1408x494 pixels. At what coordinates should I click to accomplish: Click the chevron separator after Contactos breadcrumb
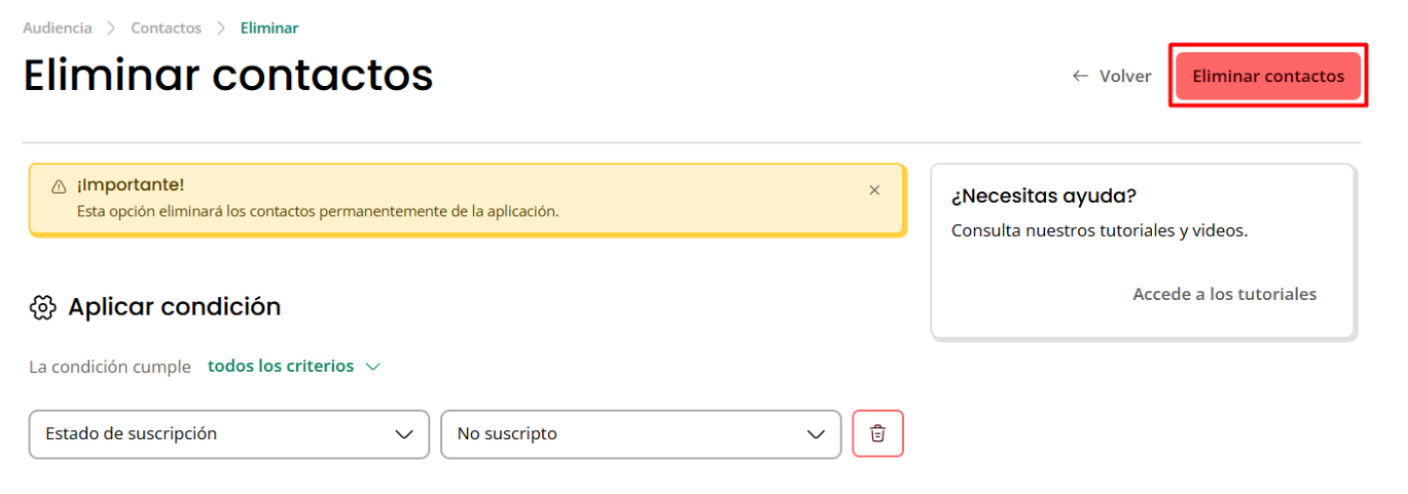(221, 28)
